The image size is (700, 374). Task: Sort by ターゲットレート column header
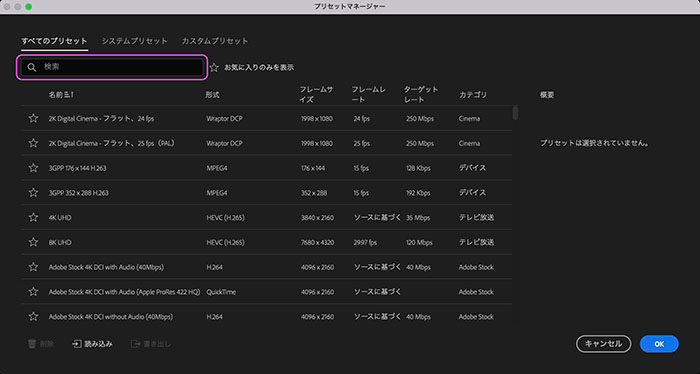421,94
